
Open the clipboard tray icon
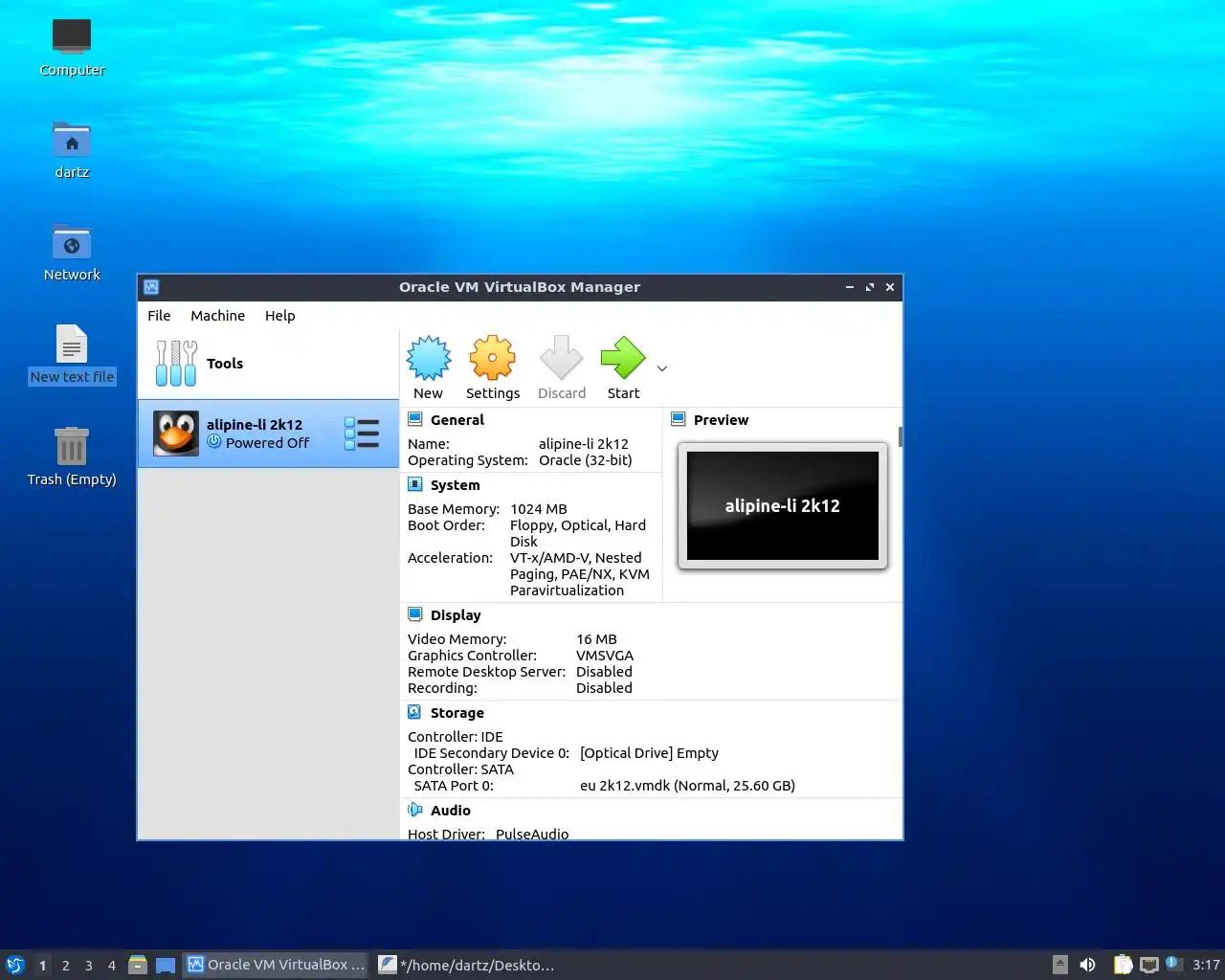(x=1124, y=965)
